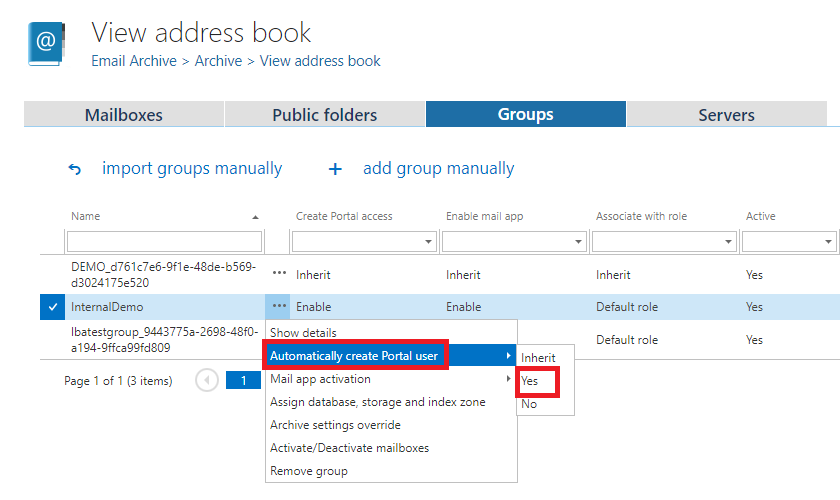The width and height of the screenshot is (840, 500).
Task: Click the Name filter text field
Action: [x=164, y=242]
